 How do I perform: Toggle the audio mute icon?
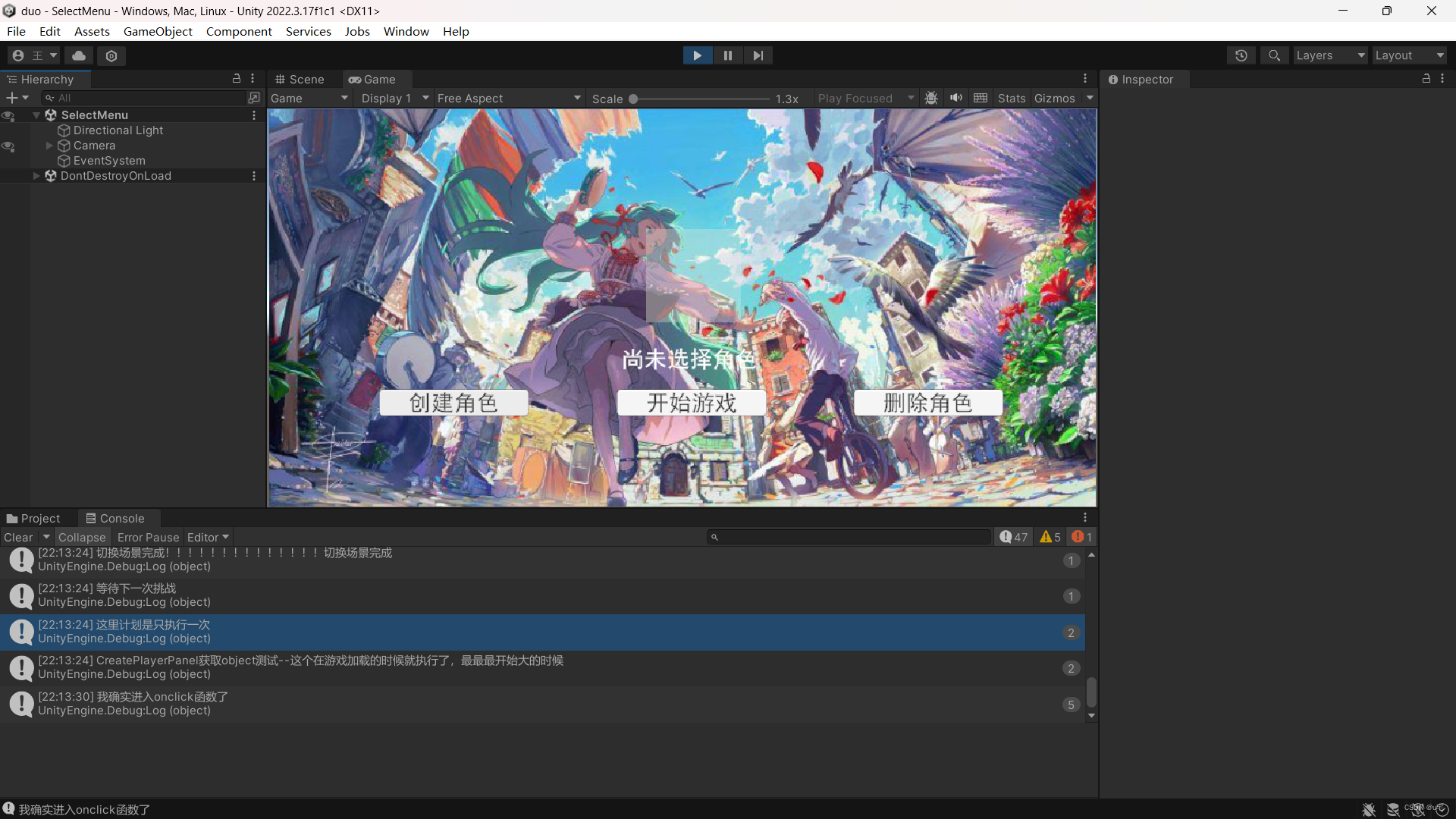pos(955,97)
